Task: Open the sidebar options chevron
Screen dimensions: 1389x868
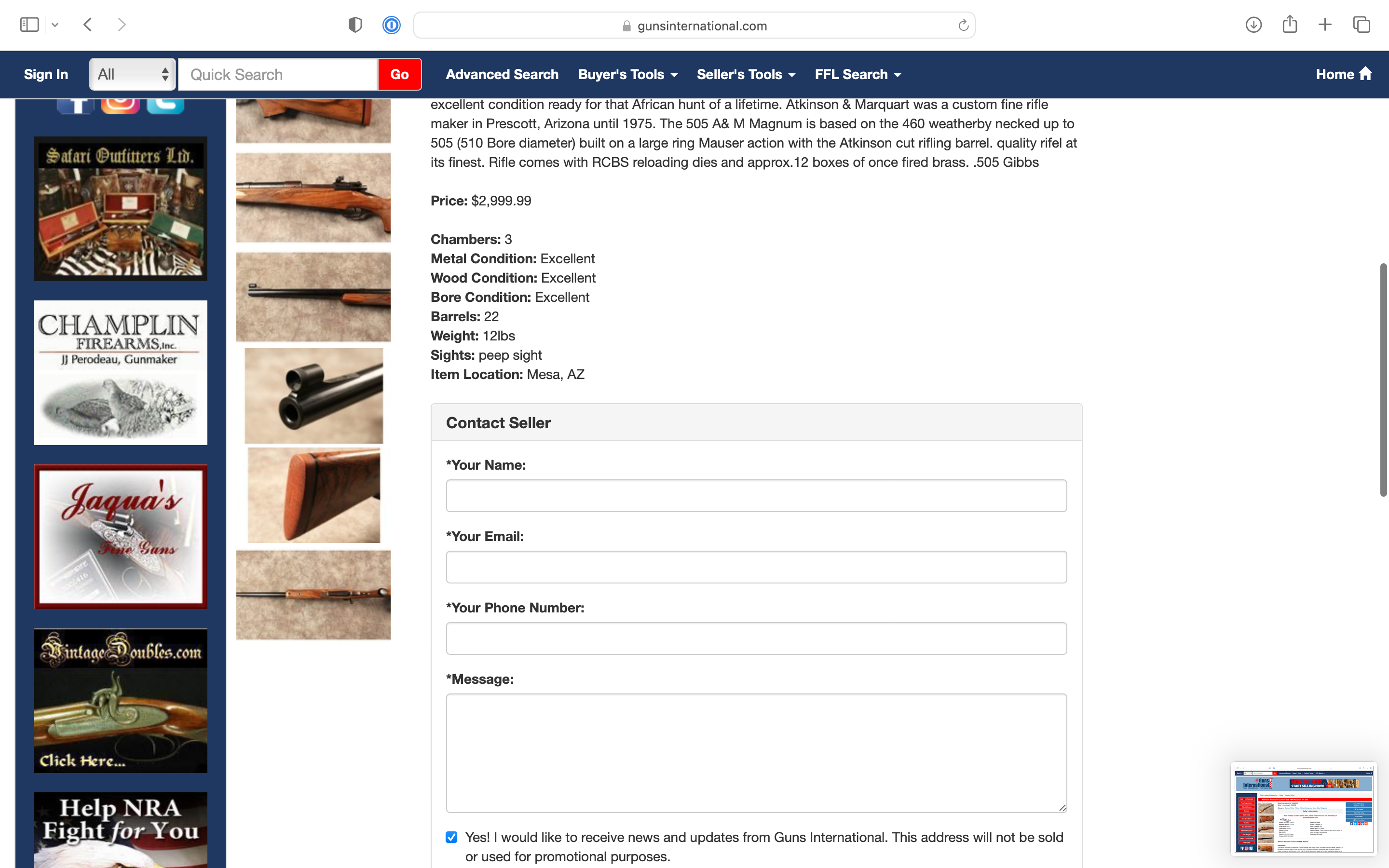Action: 55,25
